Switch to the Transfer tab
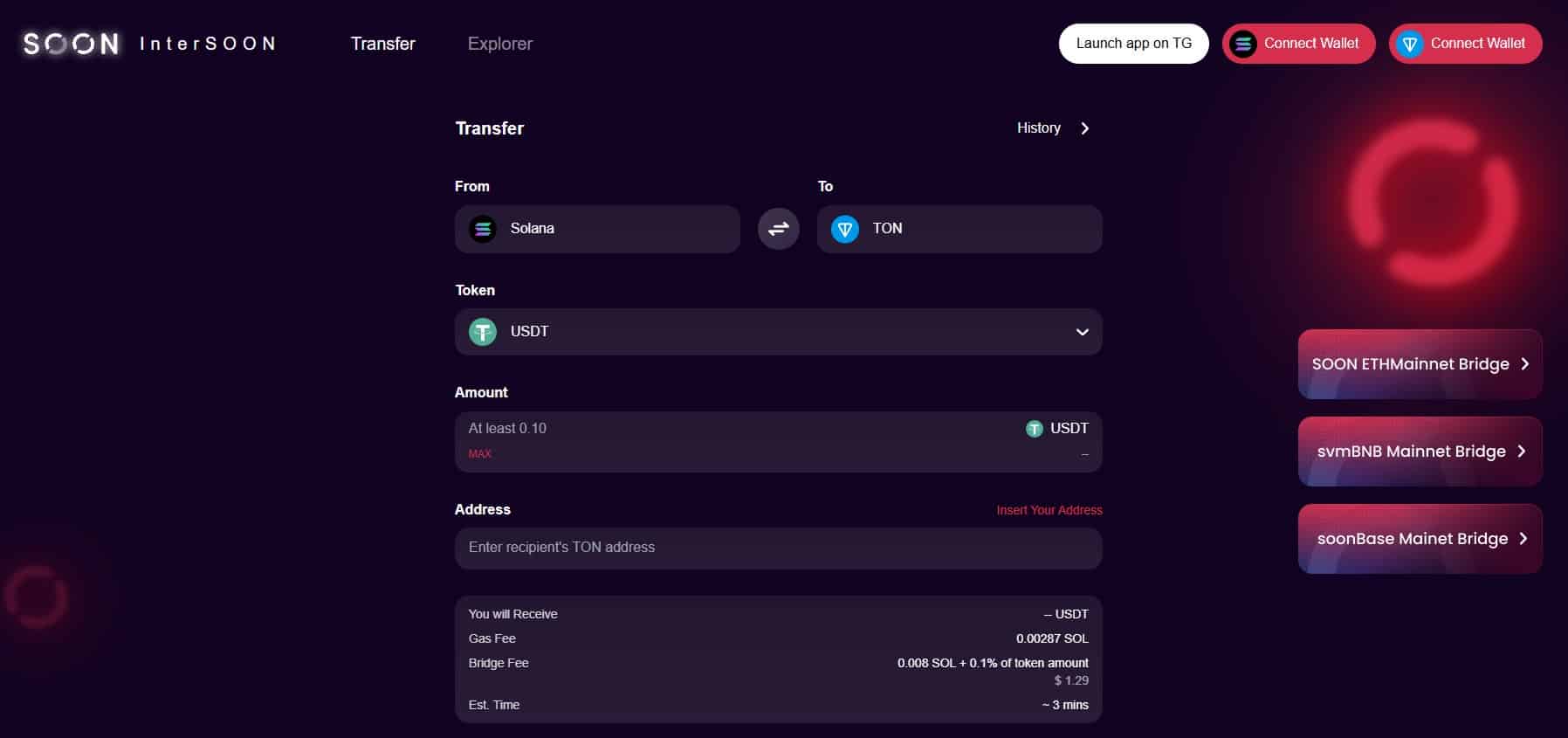This screenshot has height=738, width=1568. click(382, 44)
